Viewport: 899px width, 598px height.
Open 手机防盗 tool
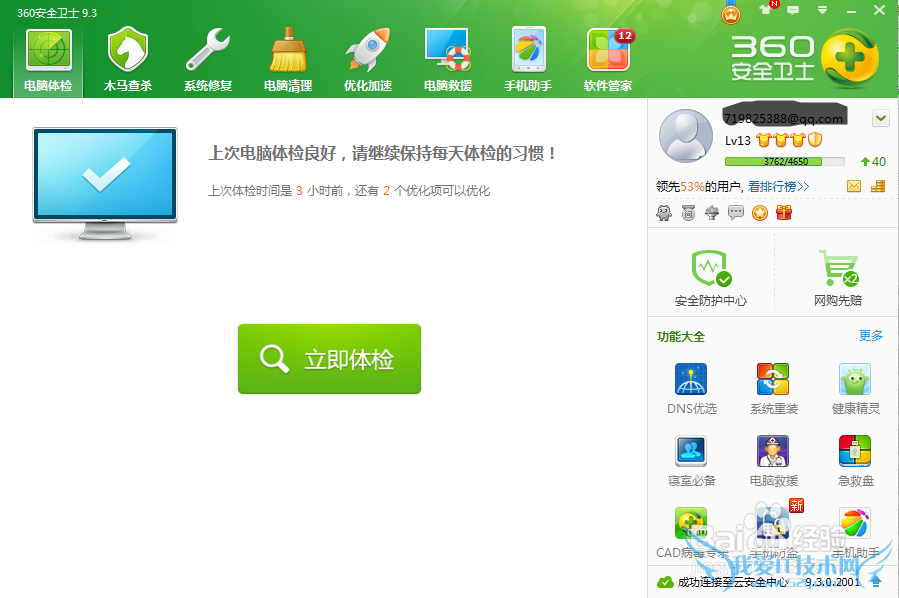pos(774,533)
